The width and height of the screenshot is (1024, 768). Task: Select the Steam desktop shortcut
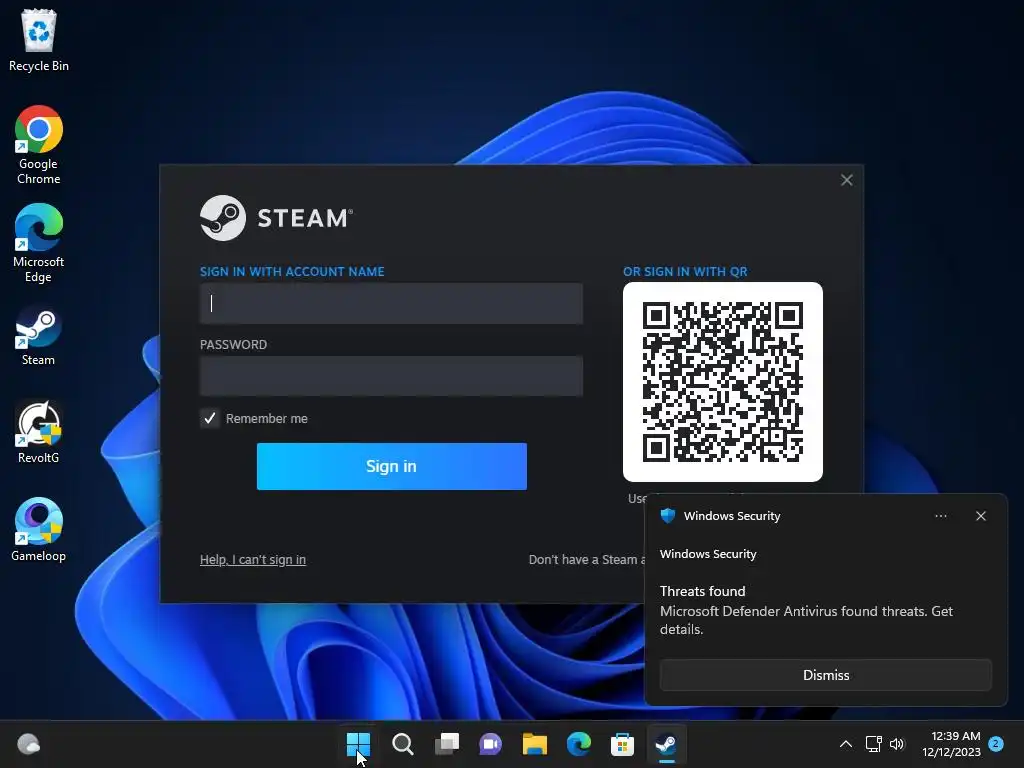pyautogui.click(x=39, y=337)
